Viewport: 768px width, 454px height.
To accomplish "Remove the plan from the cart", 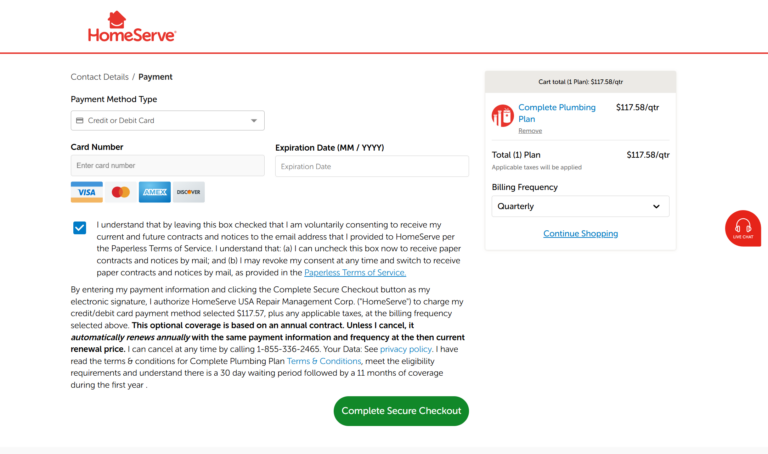I will [530, 131].
